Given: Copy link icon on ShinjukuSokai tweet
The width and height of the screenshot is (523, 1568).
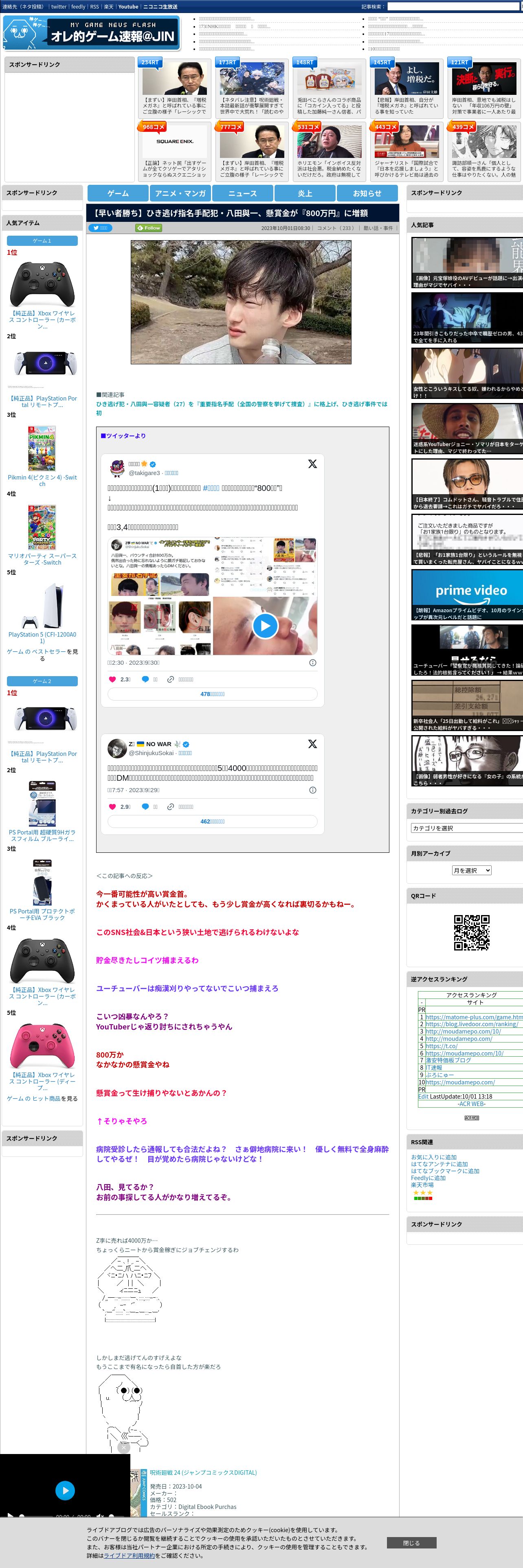Looking at the screenshot, I should (x=171, y=806).
